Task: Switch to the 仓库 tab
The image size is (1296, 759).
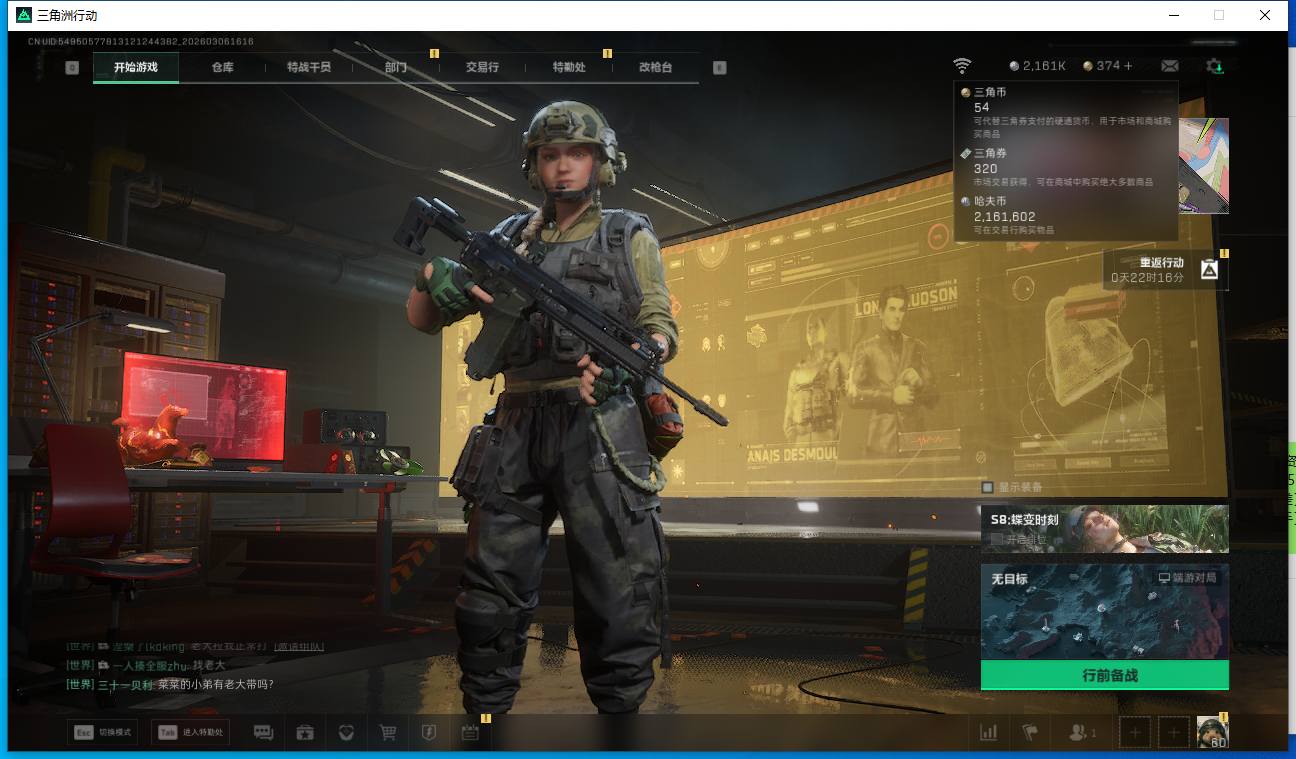Action: click(x=222, y=67)
